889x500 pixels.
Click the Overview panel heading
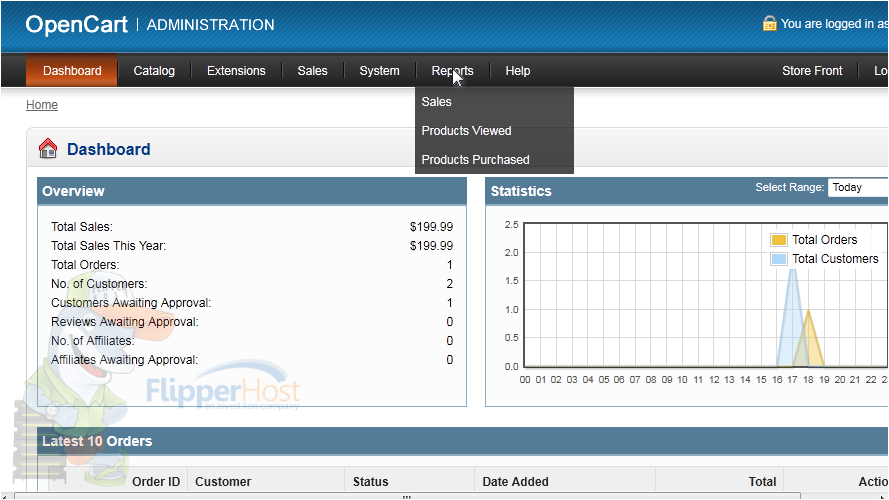click(73, 191)
